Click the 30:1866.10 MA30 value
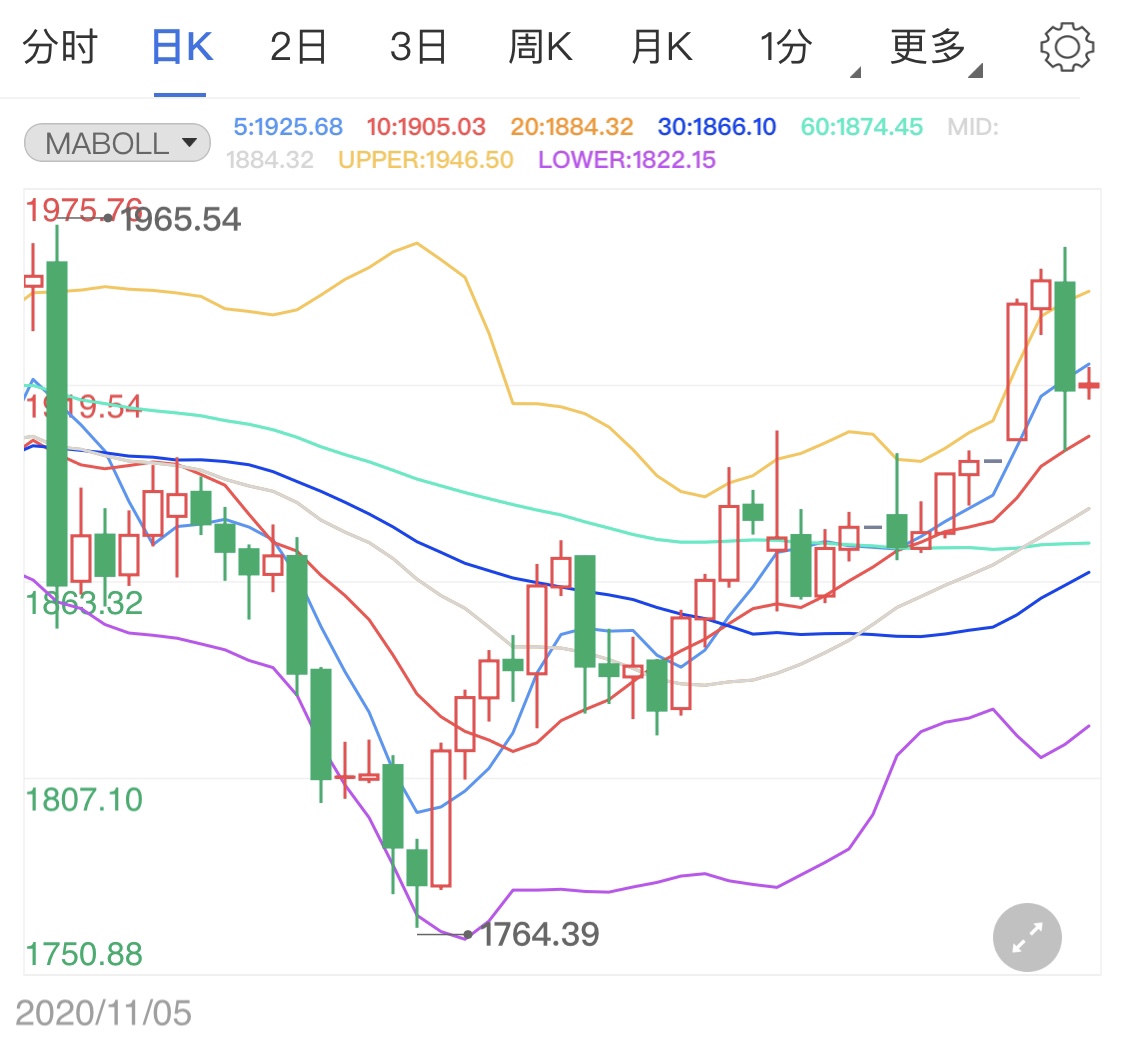 tap(717, 127)
